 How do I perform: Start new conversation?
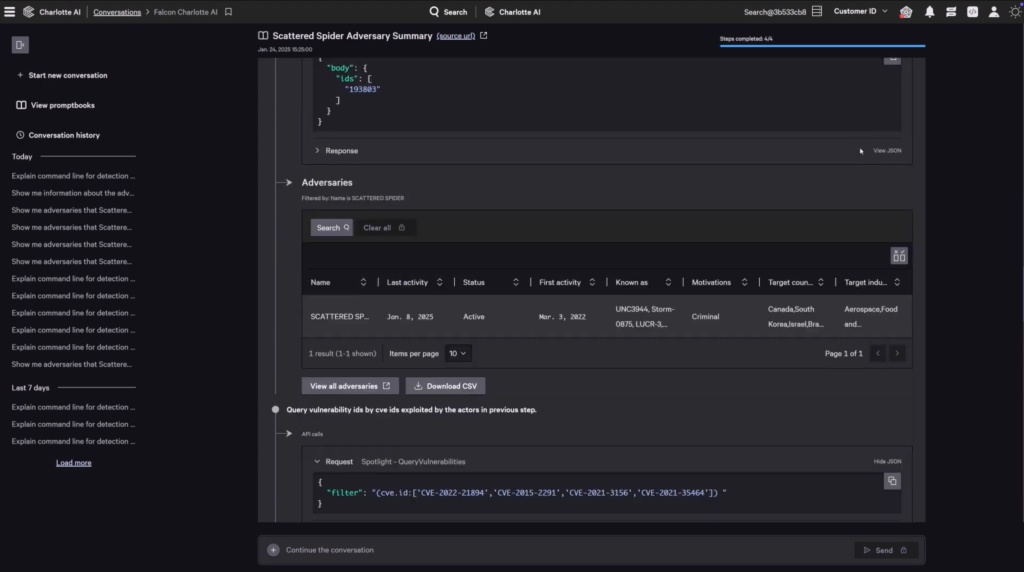click(x=62, y=75)
